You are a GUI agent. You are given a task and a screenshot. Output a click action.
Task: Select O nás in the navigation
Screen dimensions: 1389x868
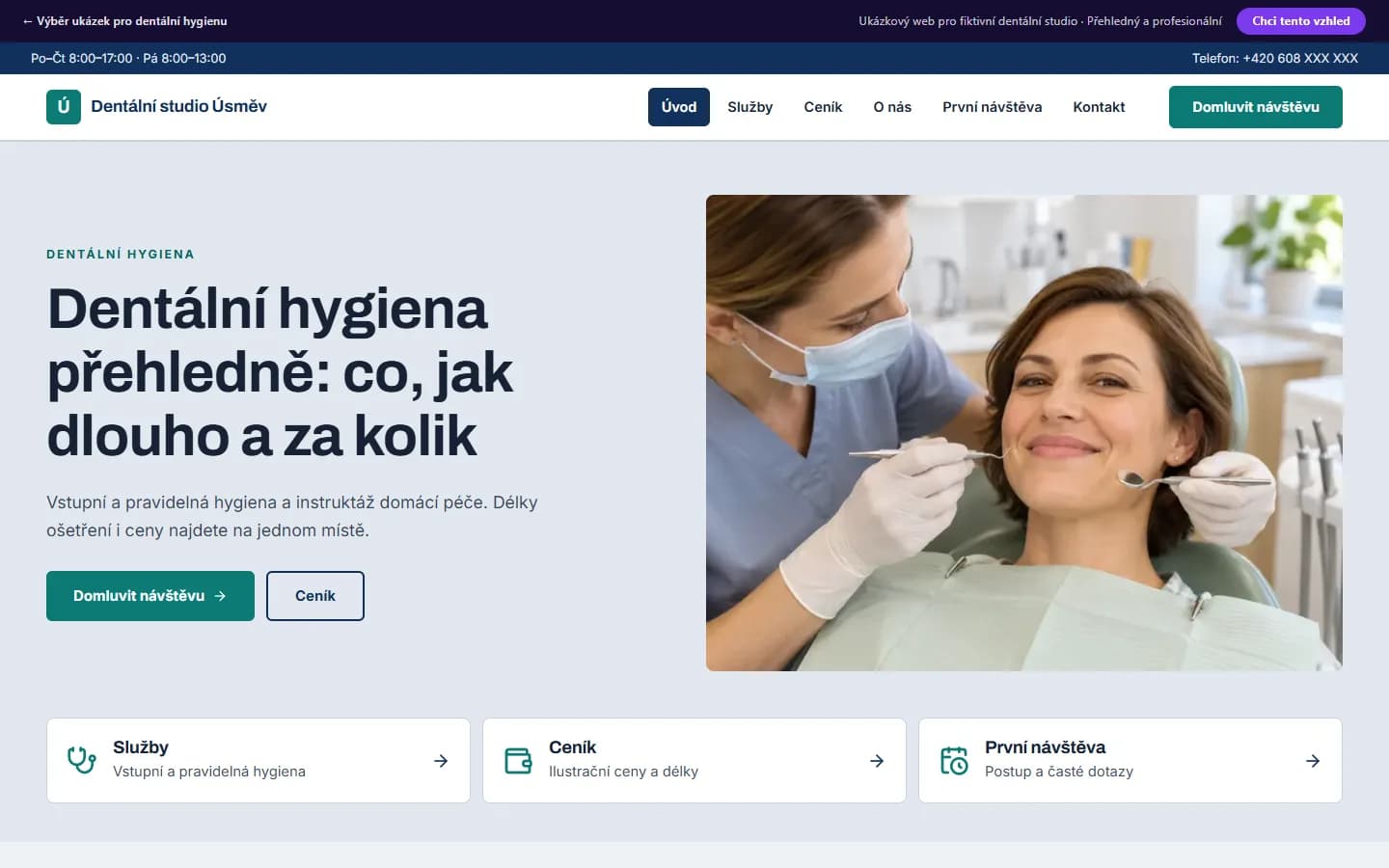[x=892, y=107]
